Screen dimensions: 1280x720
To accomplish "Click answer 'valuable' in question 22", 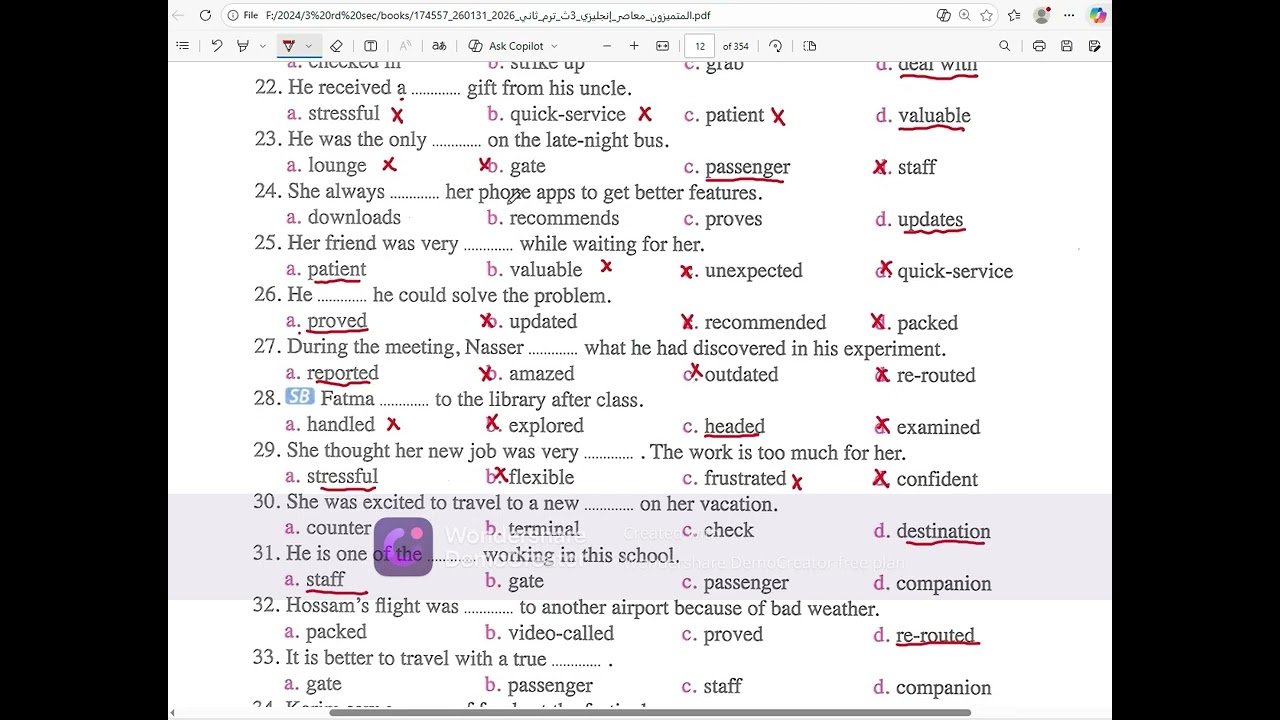I will tap(934, 115).
